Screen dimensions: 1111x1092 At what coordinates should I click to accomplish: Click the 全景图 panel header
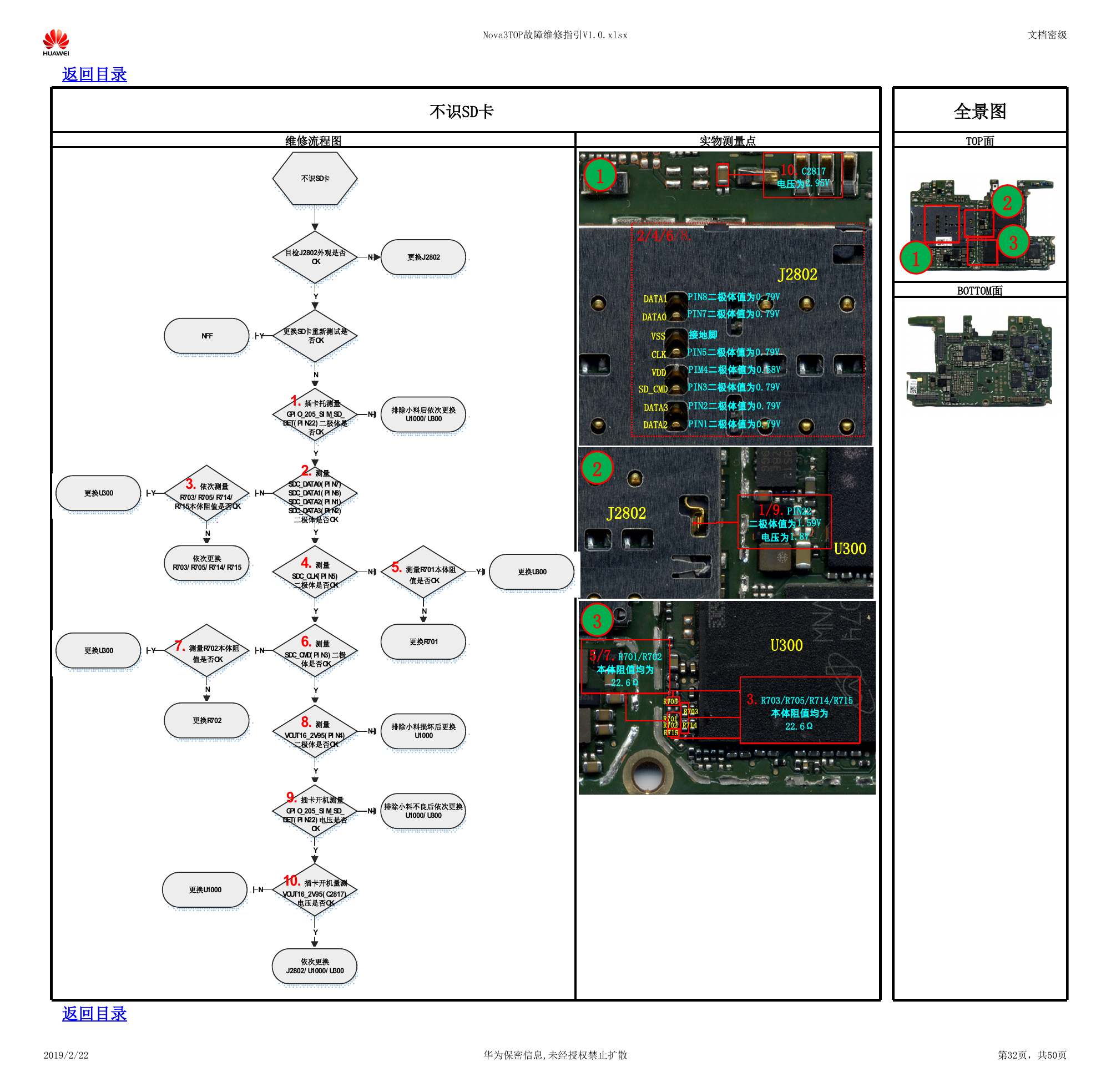(x=980, y=112)
